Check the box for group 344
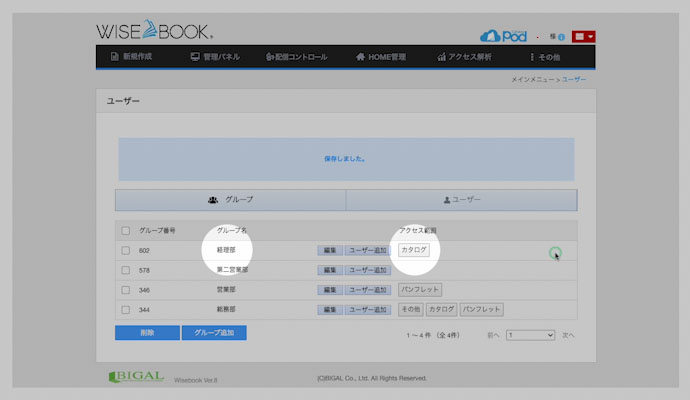 [125, 310]
